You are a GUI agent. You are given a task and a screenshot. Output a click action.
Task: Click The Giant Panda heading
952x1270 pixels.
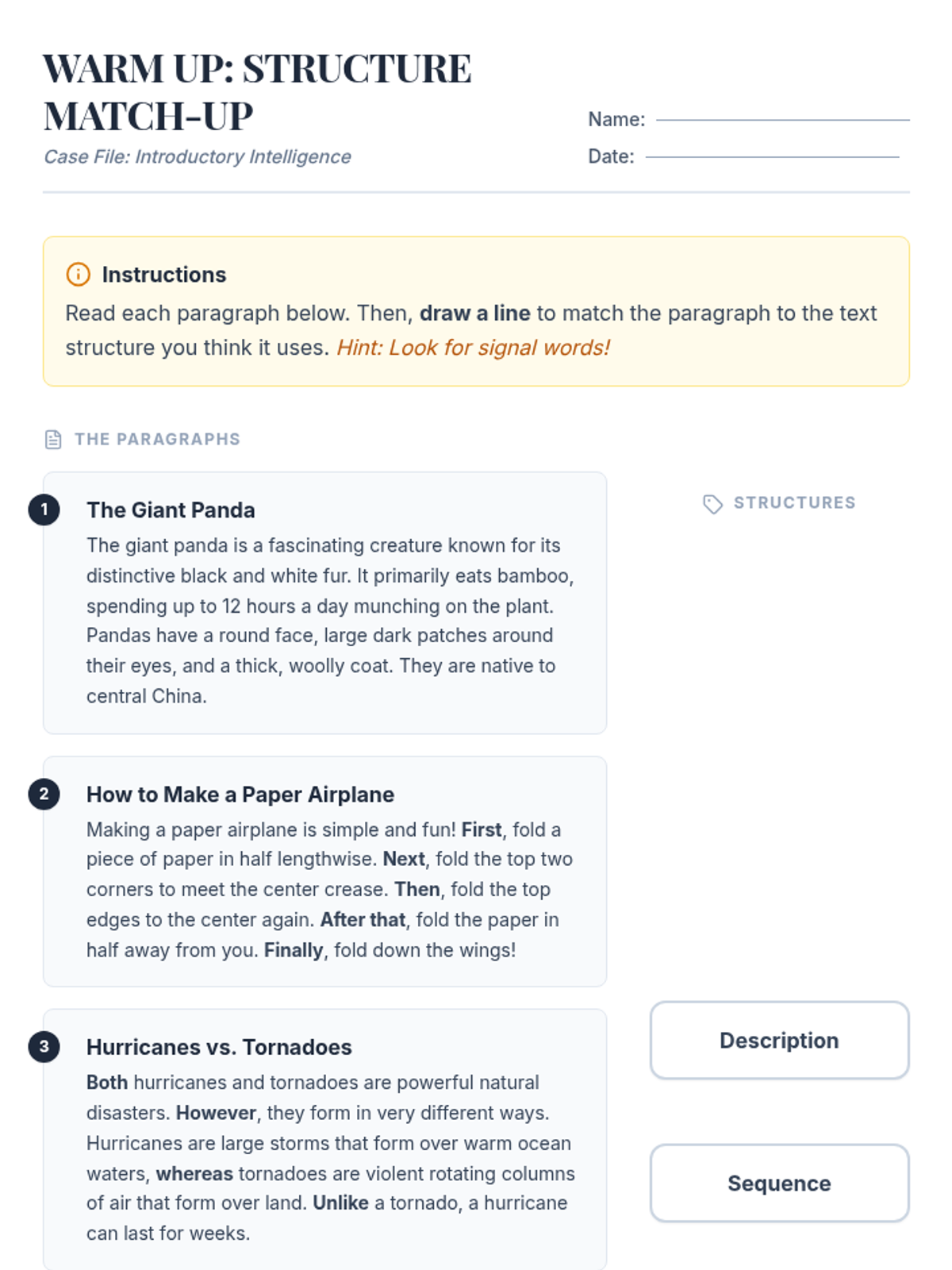click(171, 510)
